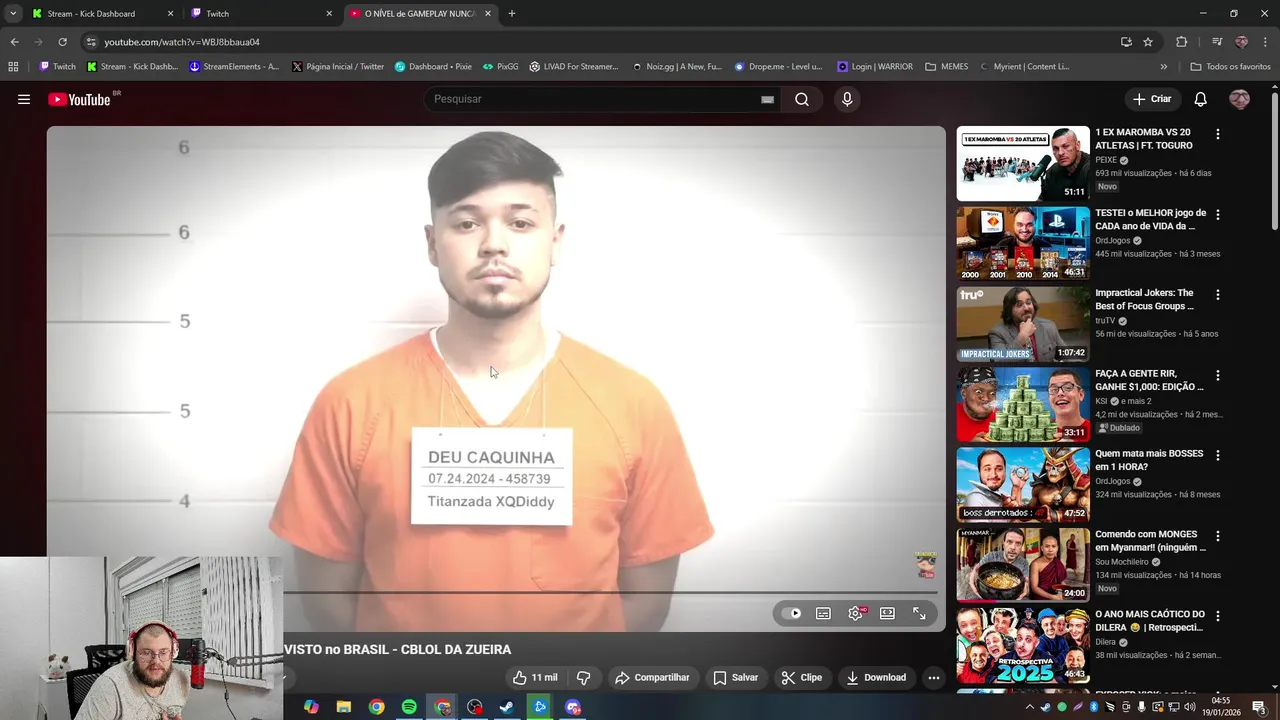
Task: Open Todos os favoritos bookmarks folder
Action: pos(1230,67)
